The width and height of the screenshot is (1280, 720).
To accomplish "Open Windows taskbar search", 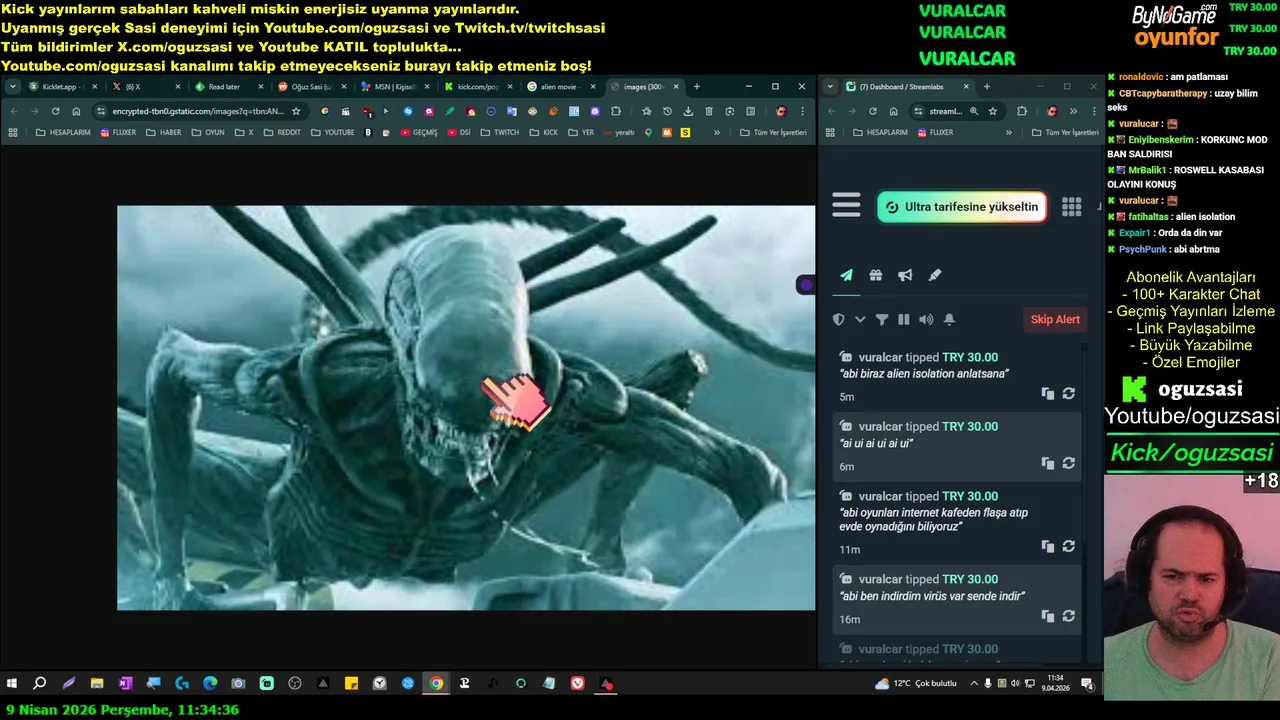I will 40,683.
